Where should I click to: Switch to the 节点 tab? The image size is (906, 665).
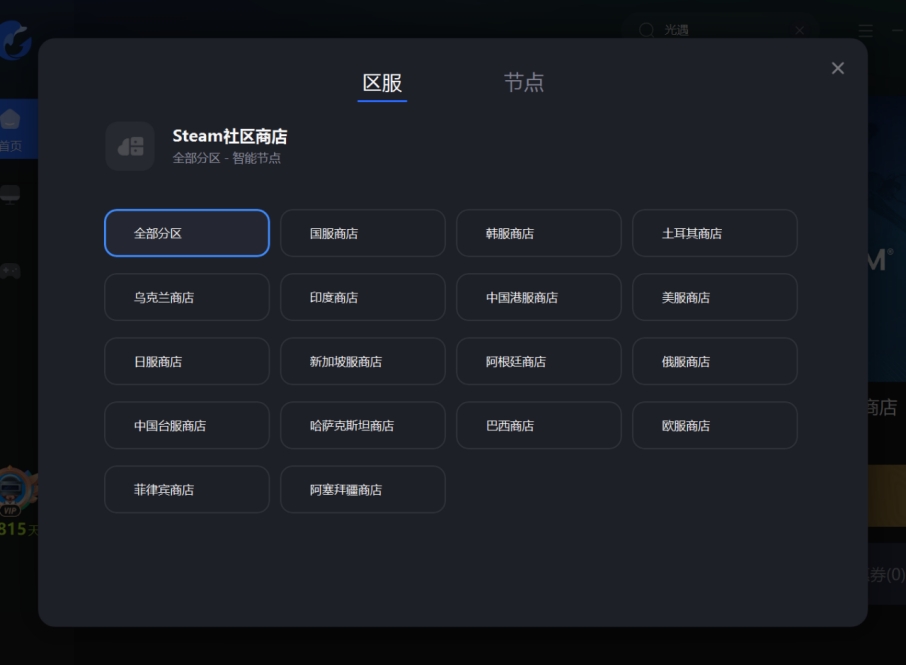point(525,84)
